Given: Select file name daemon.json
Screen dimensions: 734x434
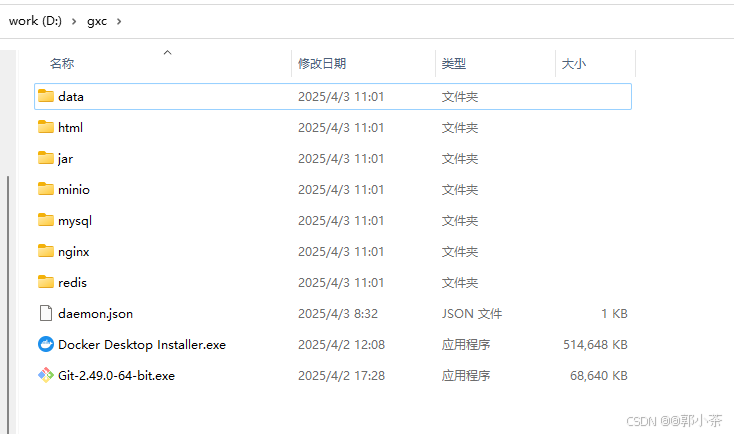Looking at the screenshot, I should click(95, 314).
